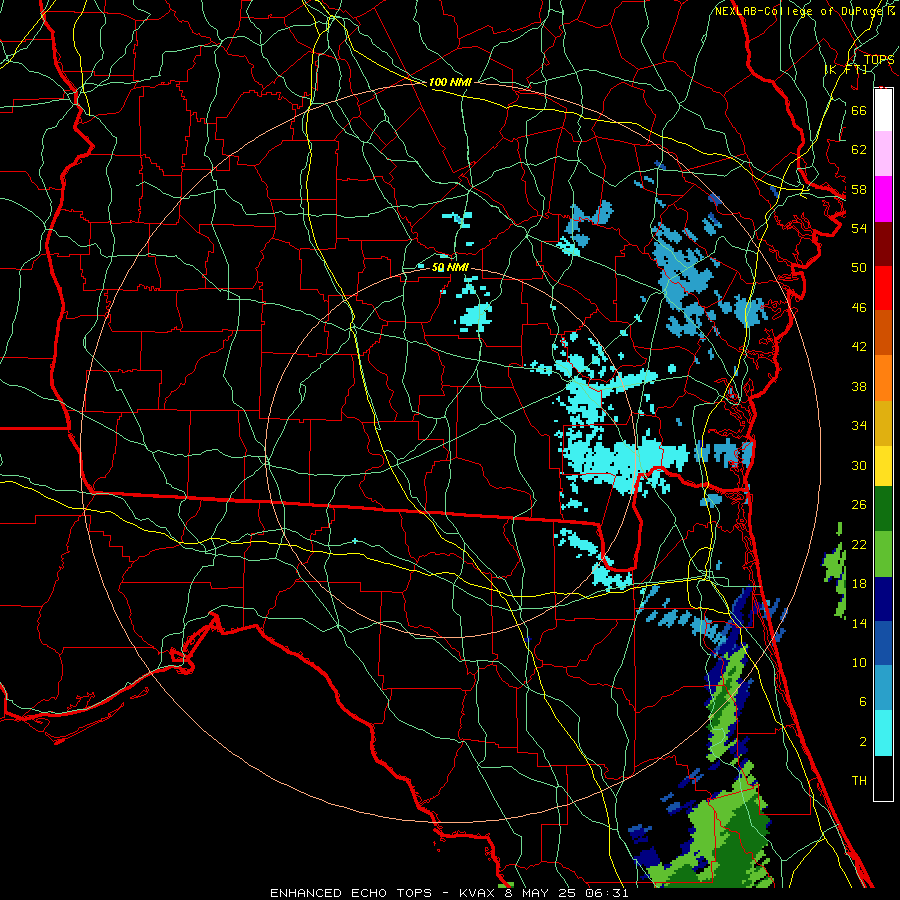Image resolution: width=900 pixels, height=900 pixels.
Task: Click the 'TH' threshold legend label
Action: [859, 781]
